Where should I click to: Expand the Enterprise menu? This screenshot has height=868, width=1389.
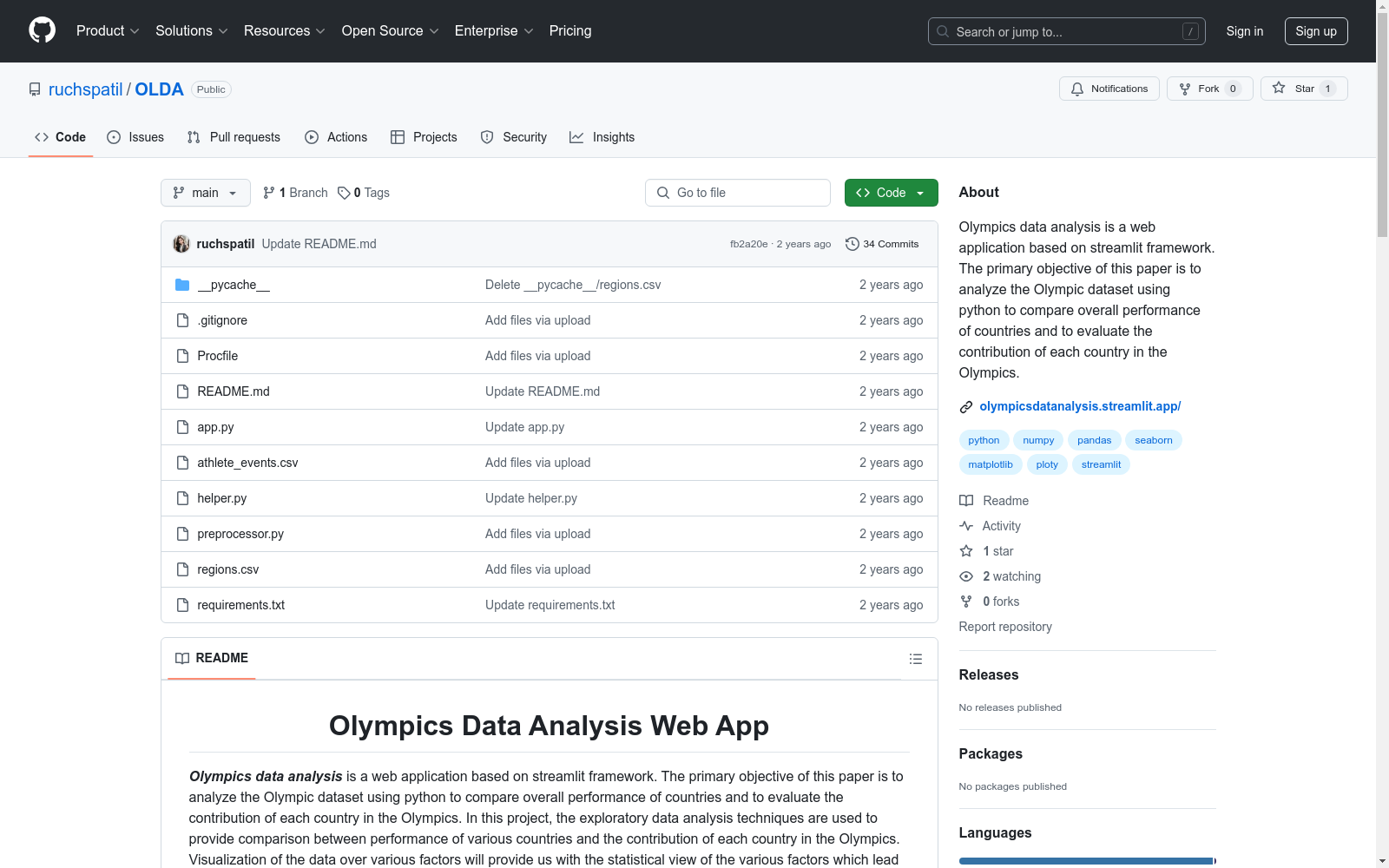(494, 31)
